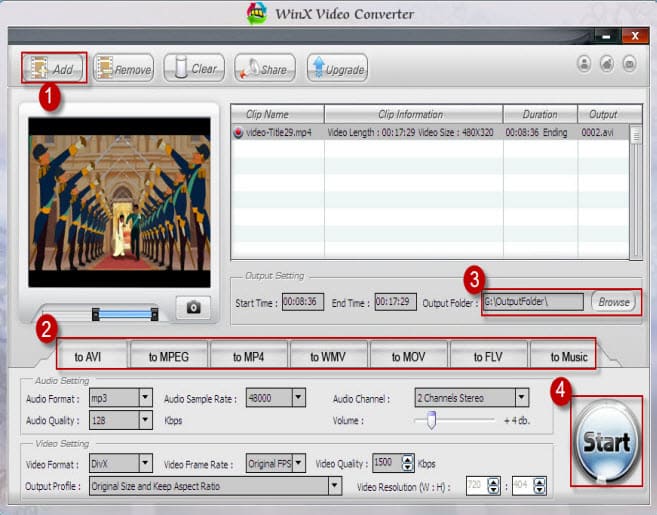The height and width of the screenshot is (515, 657).
Task: Click the Output Folder path field
Action: click(x=533, y=302)
